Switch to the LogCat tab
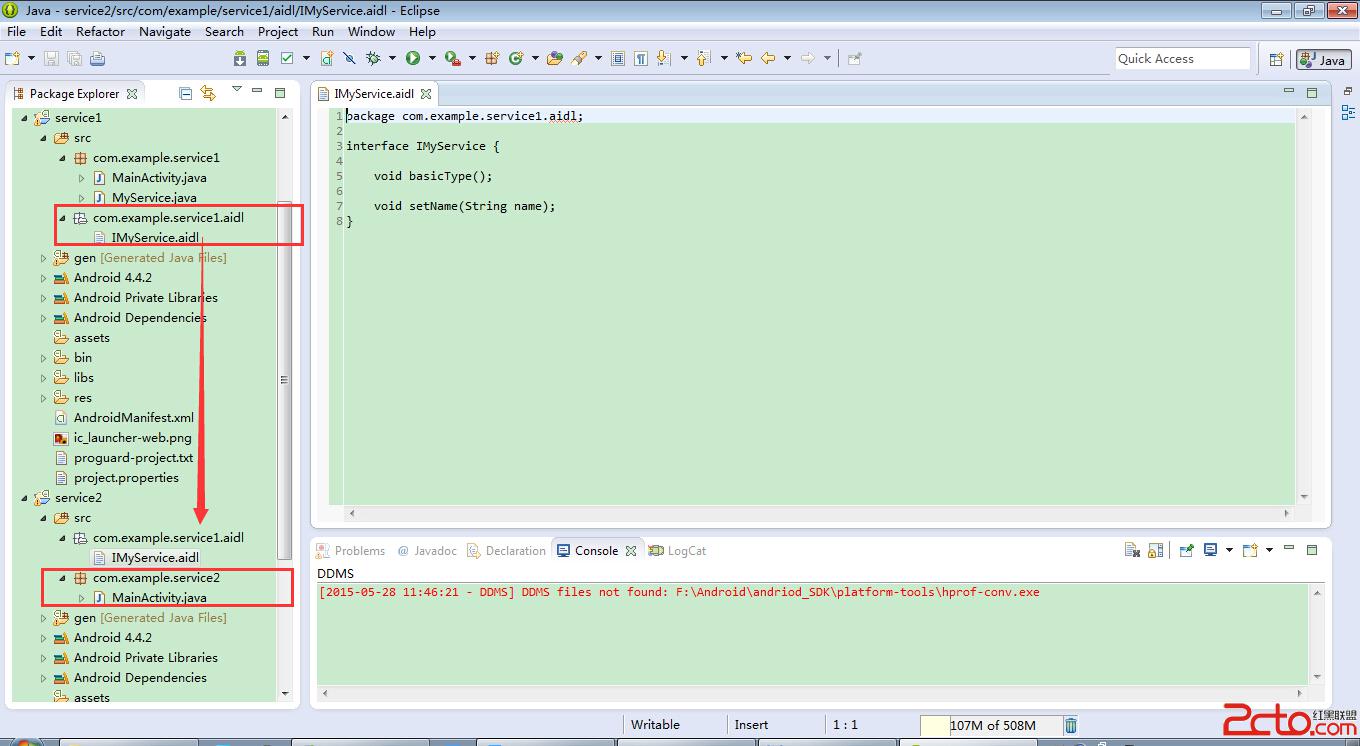 tap(686, 551)
